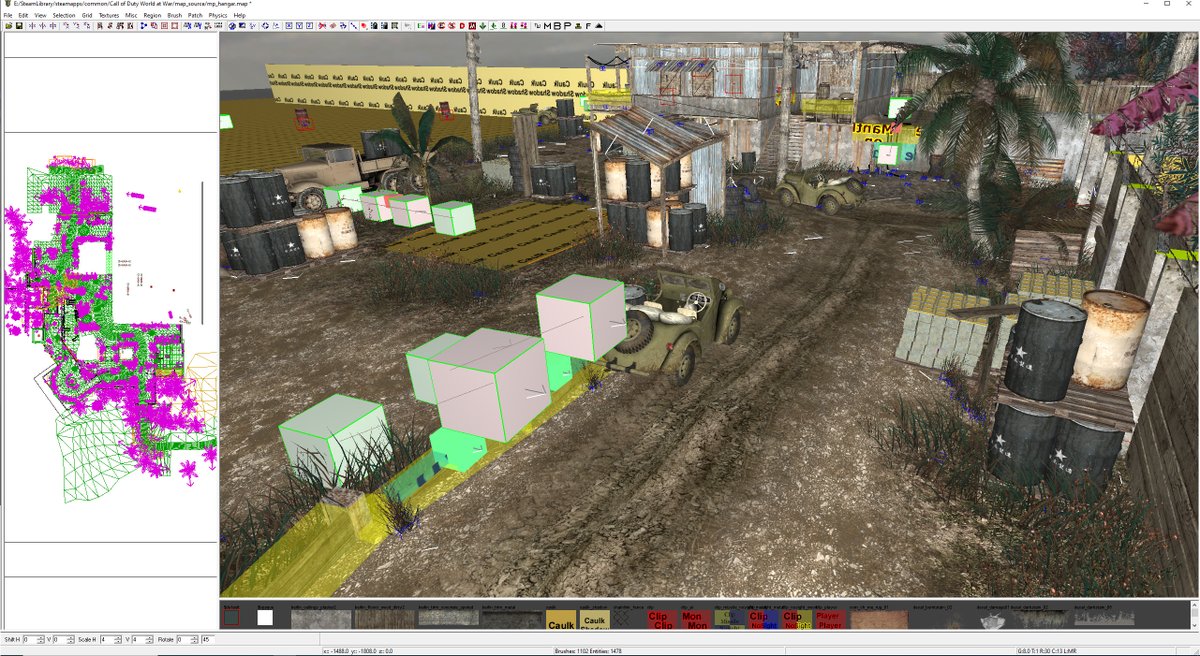Screen dimensions: 1200x656
Task: Select the Mon Clip texture thumbnail
Action: tap(695, 620)
